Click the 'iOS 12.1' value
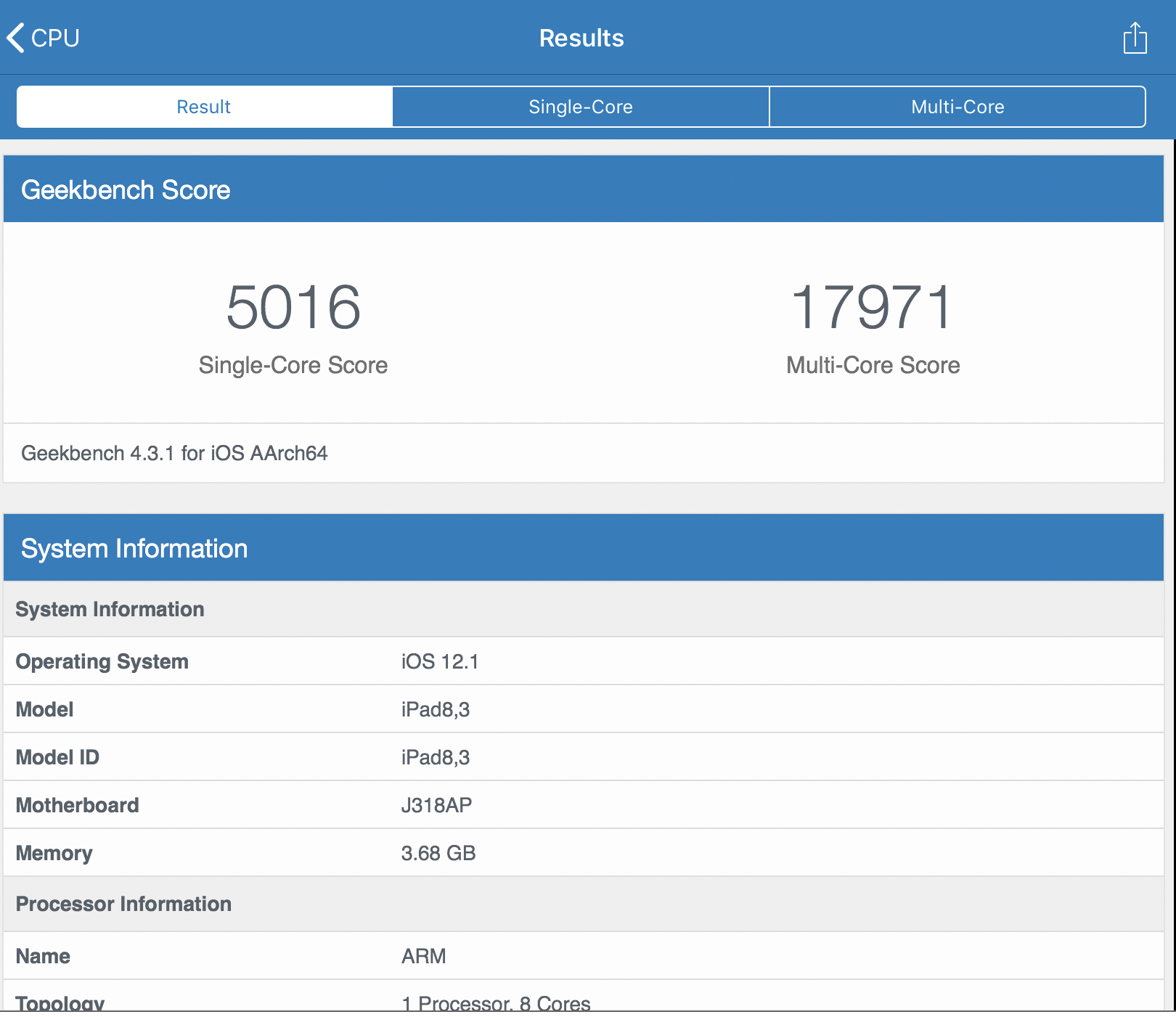Image resolution: width=1176 pixels, height=1017 pixels. coord(440,661)
